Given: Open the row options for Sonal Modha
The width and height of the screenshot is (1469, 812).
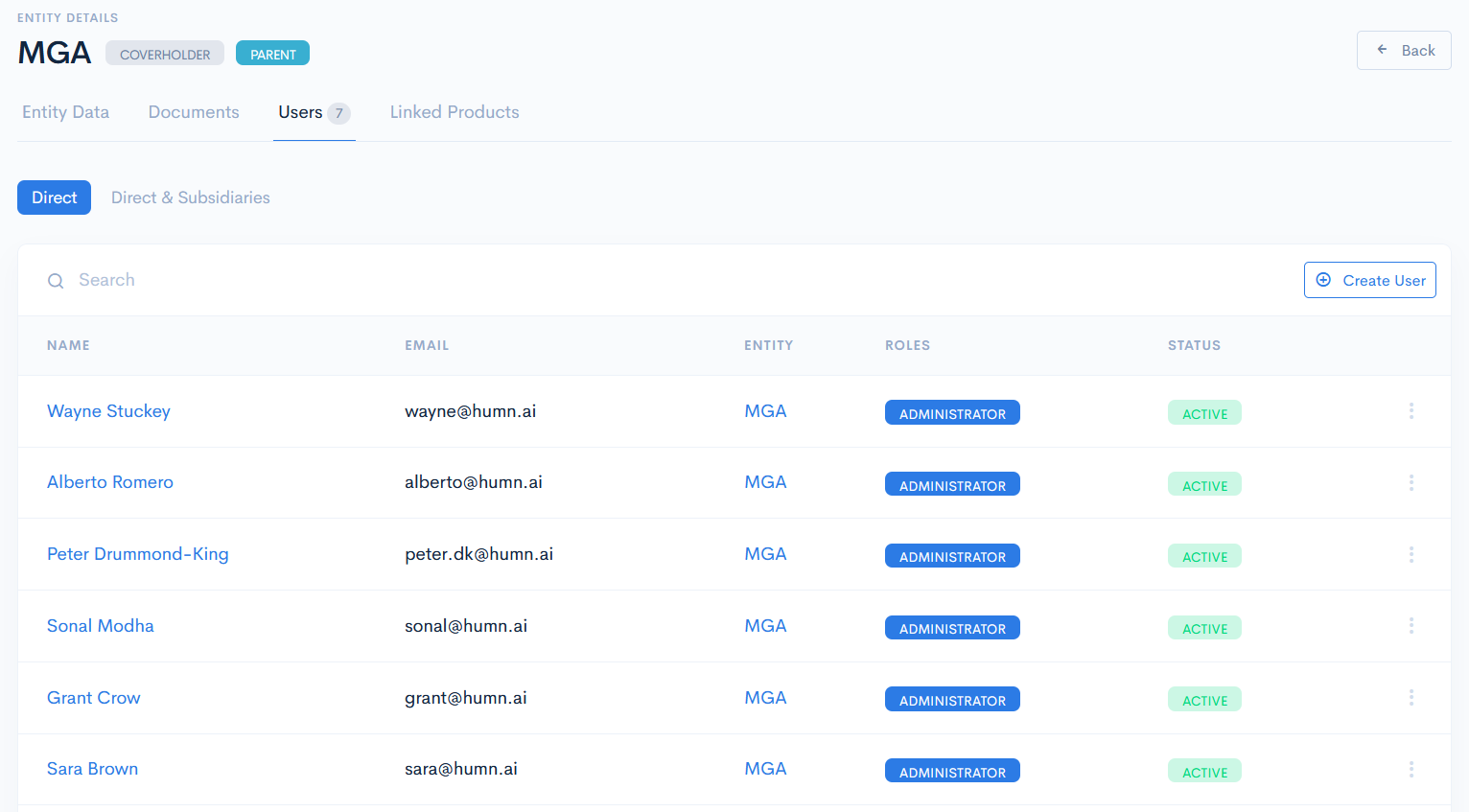Looking at the screenshot, I should [x=1411, y=625].
